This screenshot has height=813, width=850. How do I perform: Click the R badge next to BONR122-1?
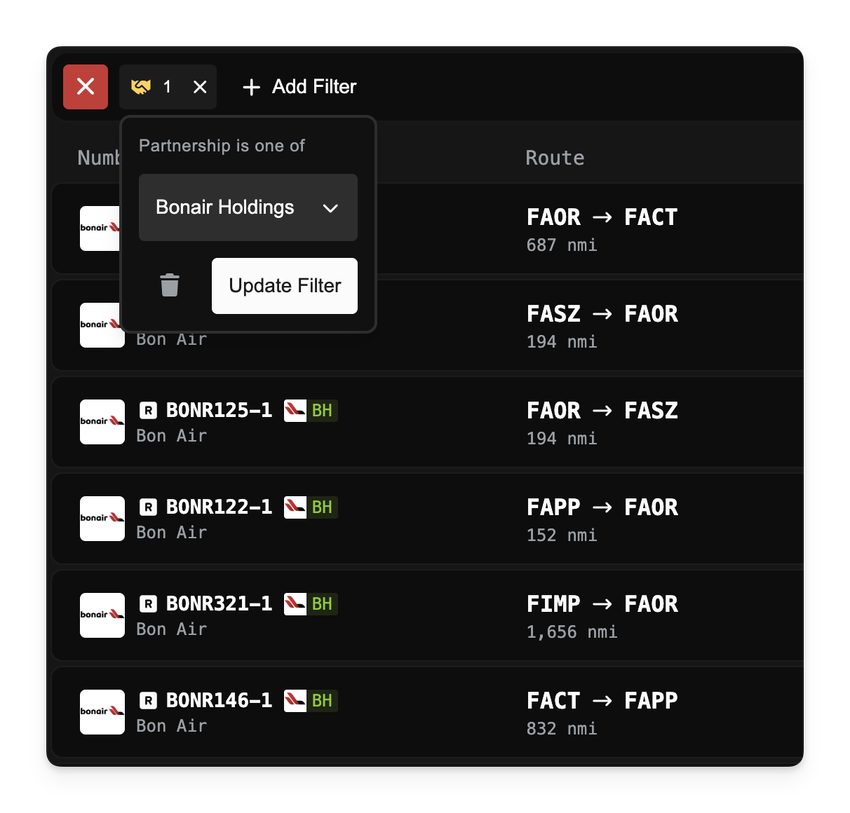pyautogui.click(x=148, y=507)
